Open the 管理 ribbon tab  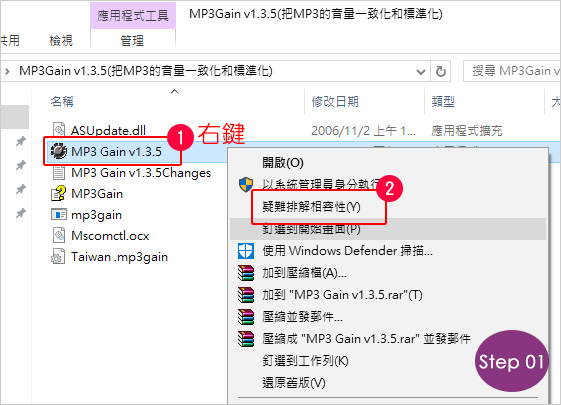[132, 41]
